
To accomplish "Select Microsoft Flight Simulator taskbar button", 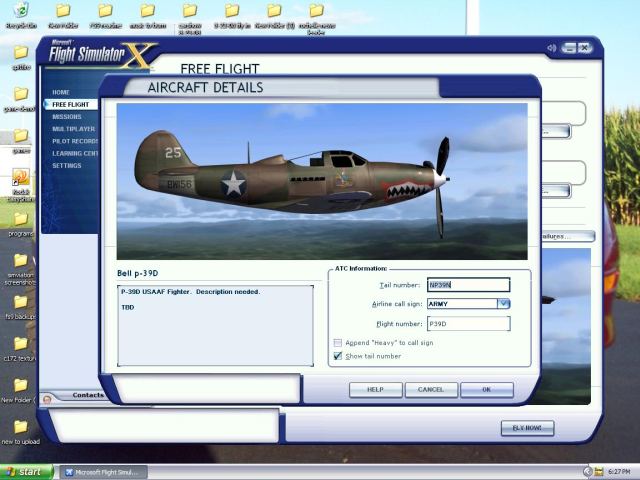I will pos(104,472).
